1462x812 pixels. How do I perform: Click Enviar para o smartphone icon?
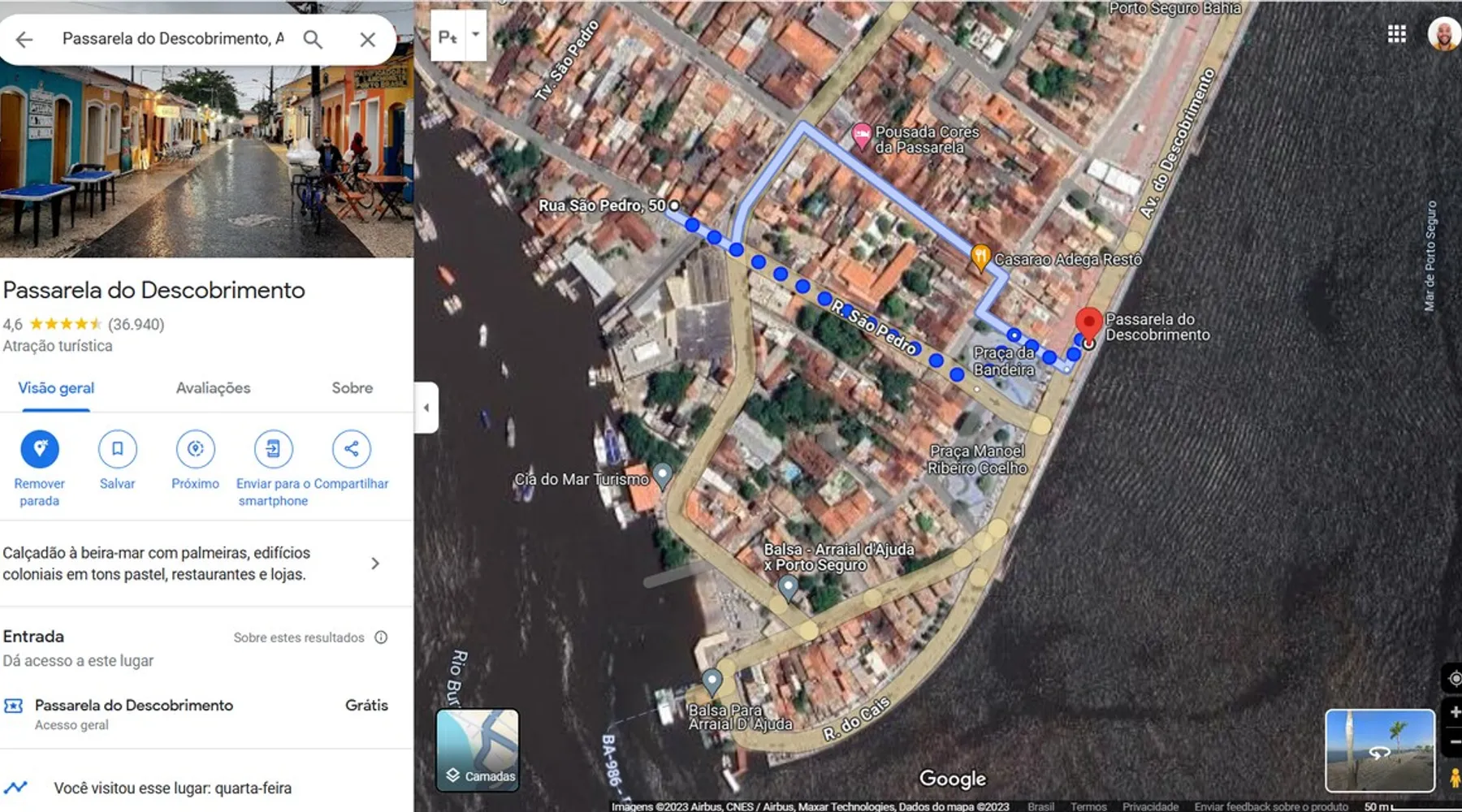click(273, 449)
